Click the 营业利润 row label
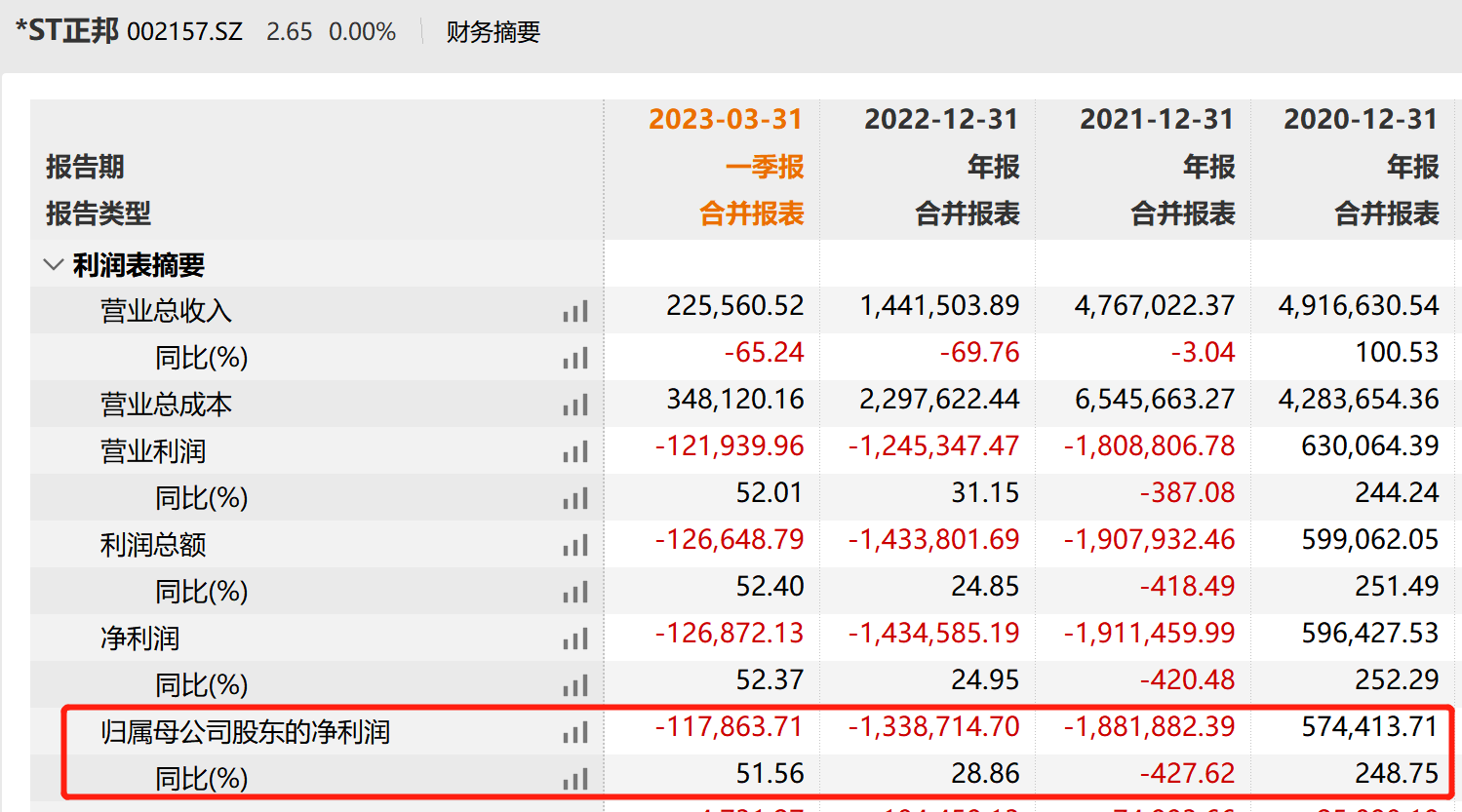The height and width of the screenshot is (812, 1462). [x=153, y=451]
